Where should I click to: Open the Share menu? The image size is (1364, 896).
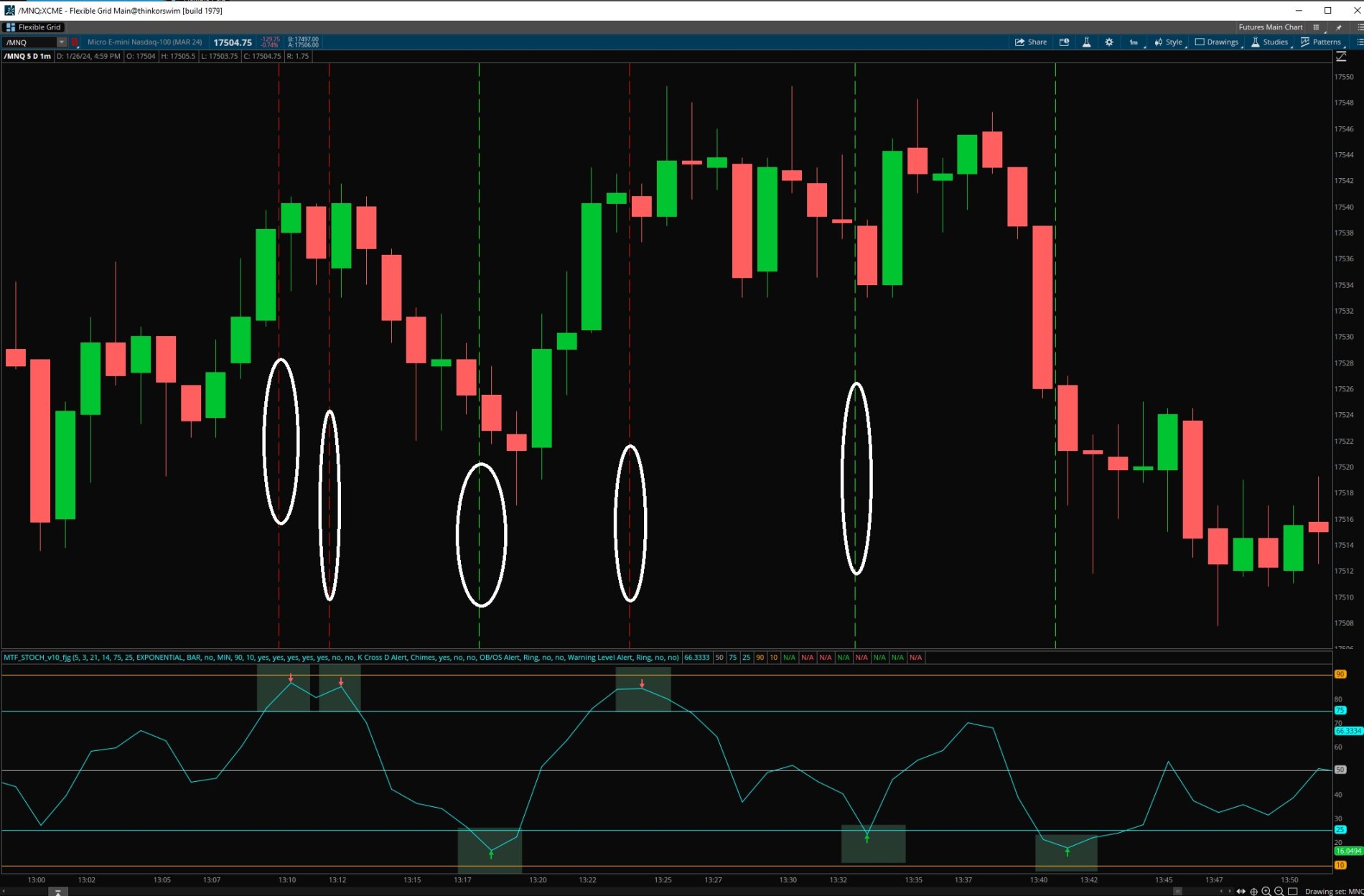[1030, 42]
